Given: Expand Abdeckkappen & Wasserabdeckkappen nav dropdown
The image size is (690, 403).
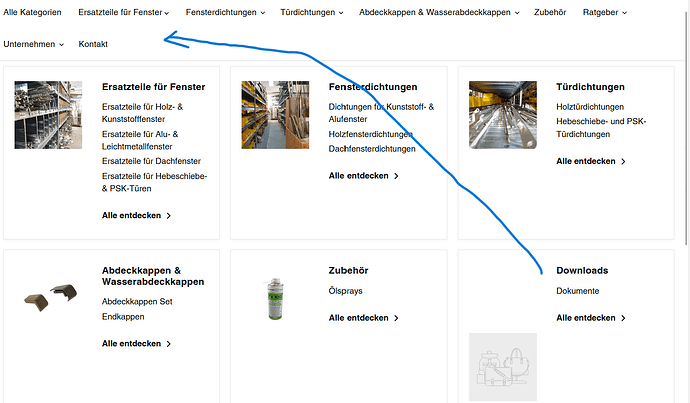Looking at the screenshot, I should point(439,12).
